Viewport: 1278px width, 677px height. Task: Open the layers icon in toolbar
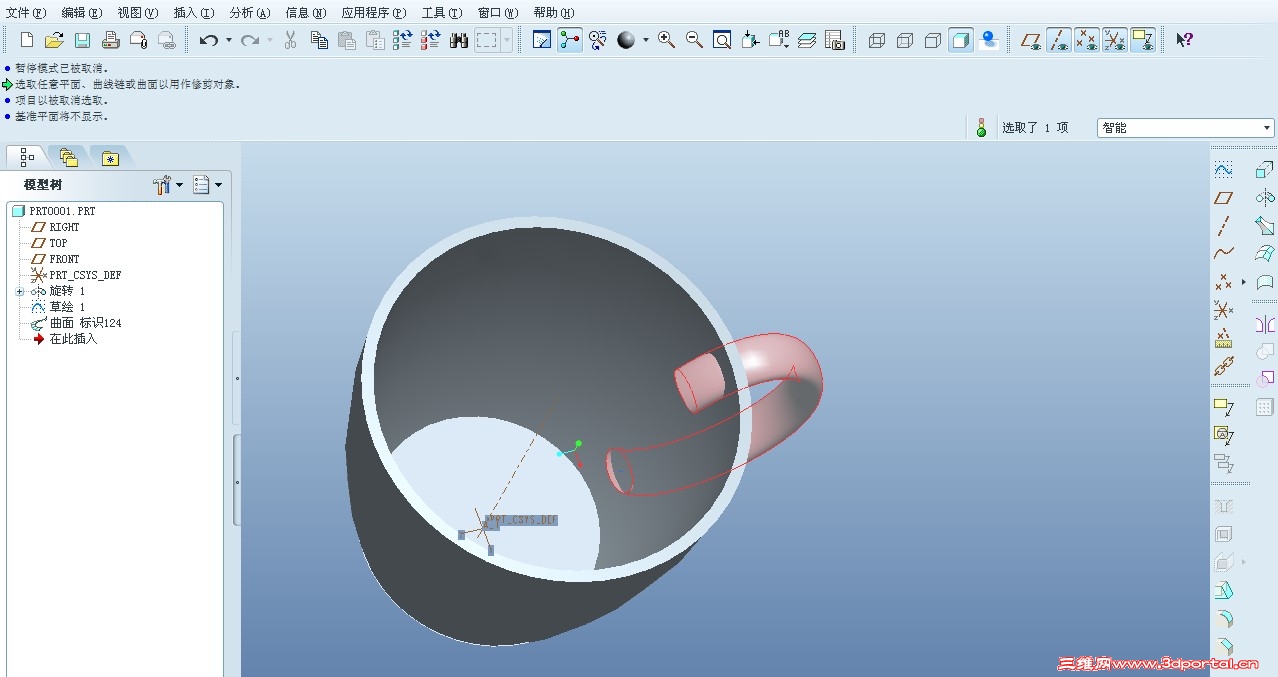[x=807, y=40]
